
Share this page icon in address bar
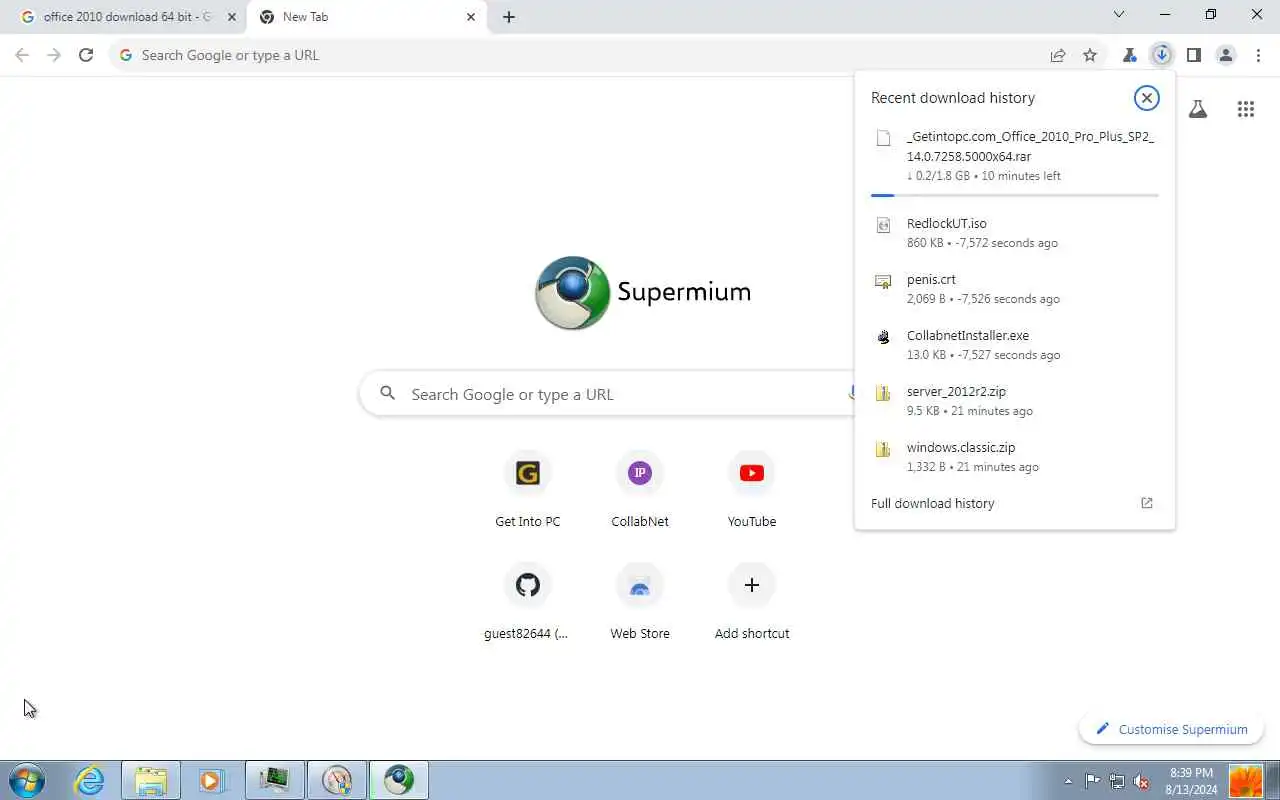pyautogui.click(x=1058, y=55)
